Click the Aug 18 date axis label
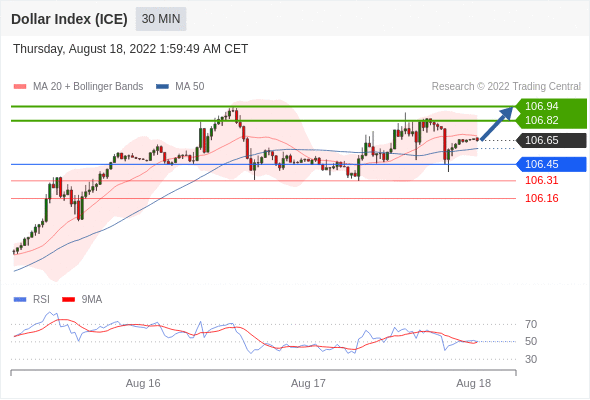 coord(473,383)
